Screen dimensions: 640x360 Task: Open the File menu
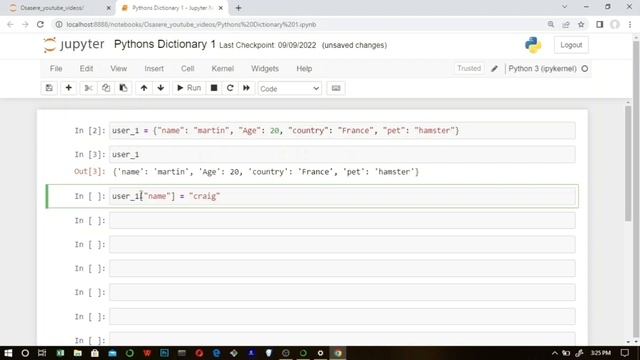click(x=56, y=69)
